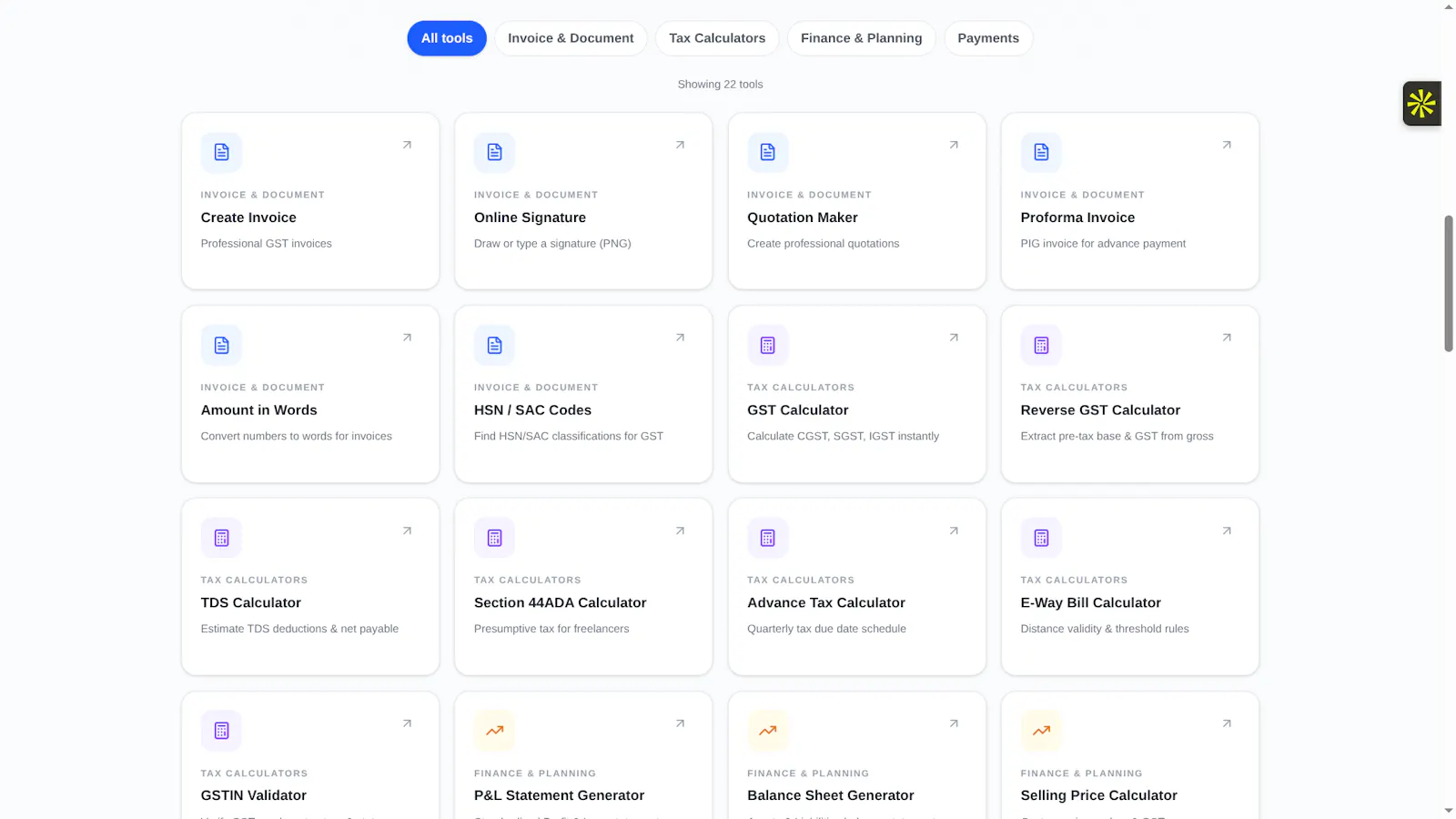Click the Section 44ADA Calculator icon
Viewport: 1456px width, 819px height.
click(x=494, y=538)
